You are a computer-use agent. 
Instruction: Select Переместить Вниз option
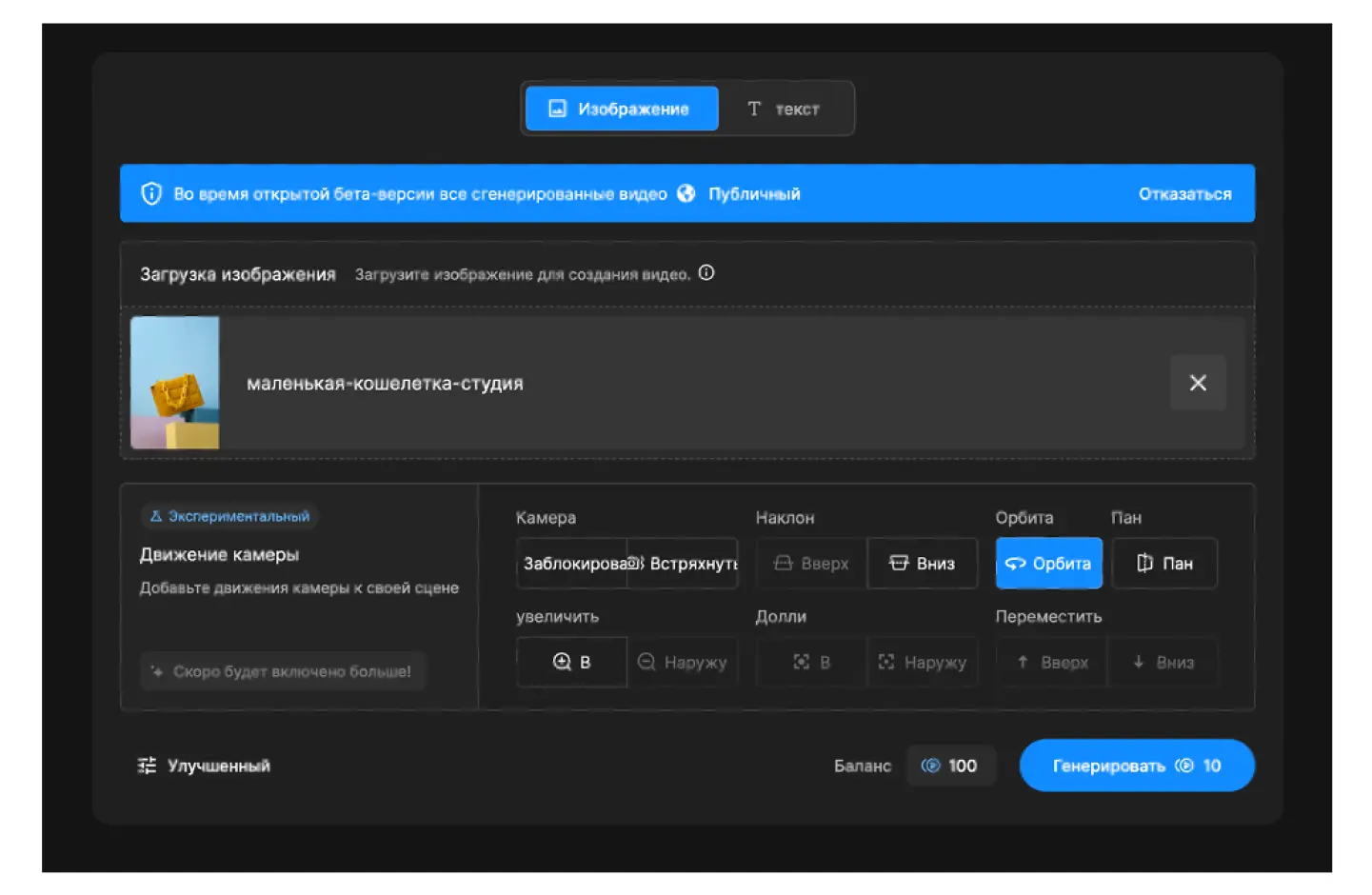click(1163, 663)
